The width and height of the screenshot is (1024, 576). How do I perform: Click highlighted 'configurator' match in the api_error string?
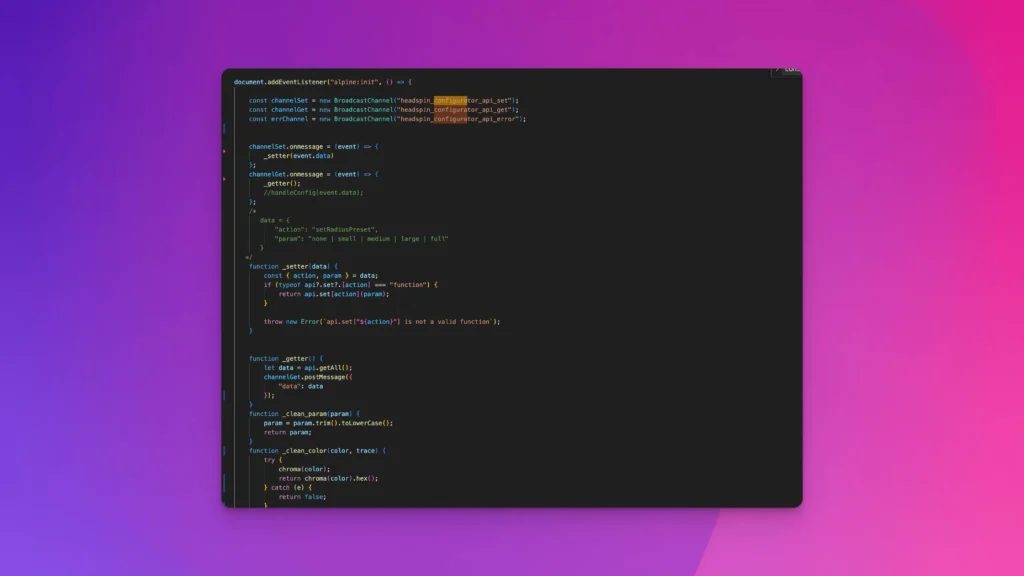point(450,118)
